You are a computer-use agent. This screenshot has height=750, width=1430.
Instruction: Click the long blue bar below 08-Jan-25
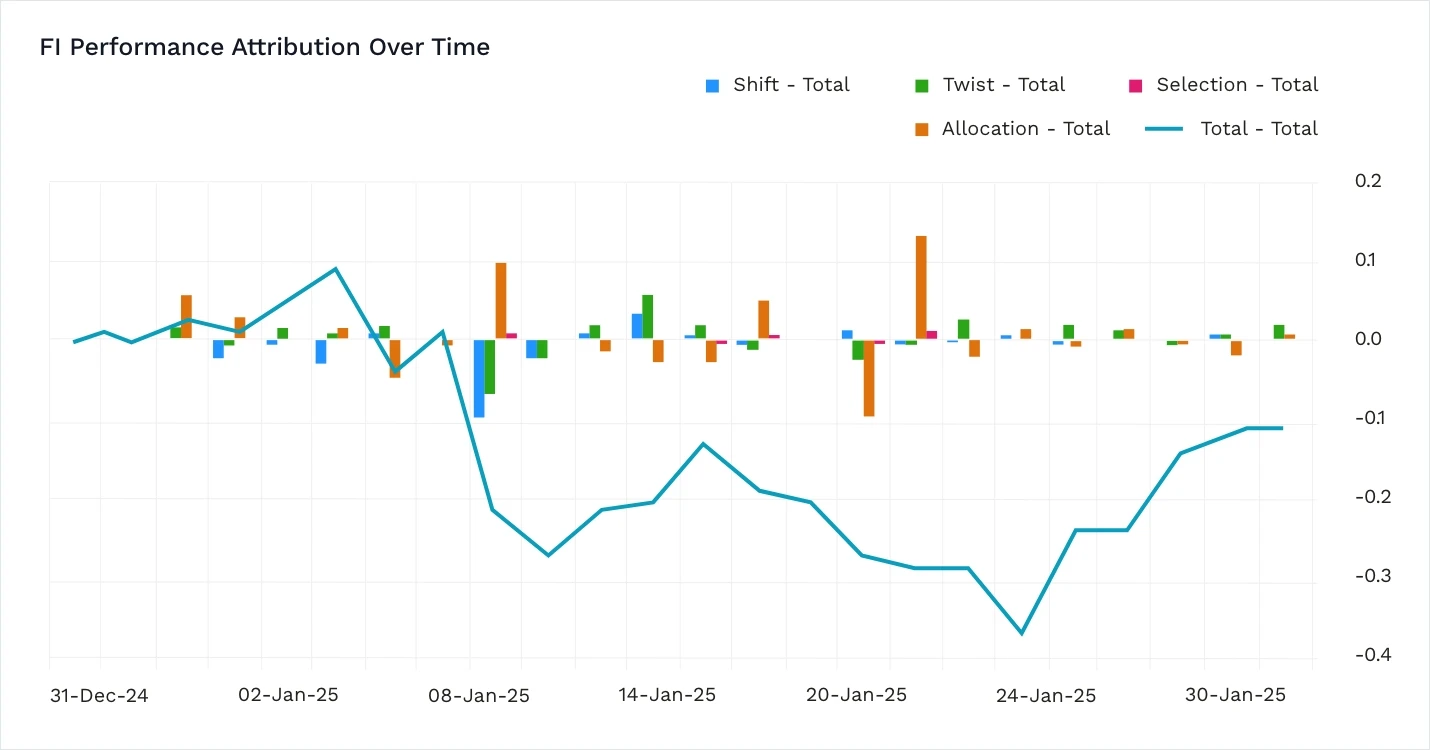[478, 380]
